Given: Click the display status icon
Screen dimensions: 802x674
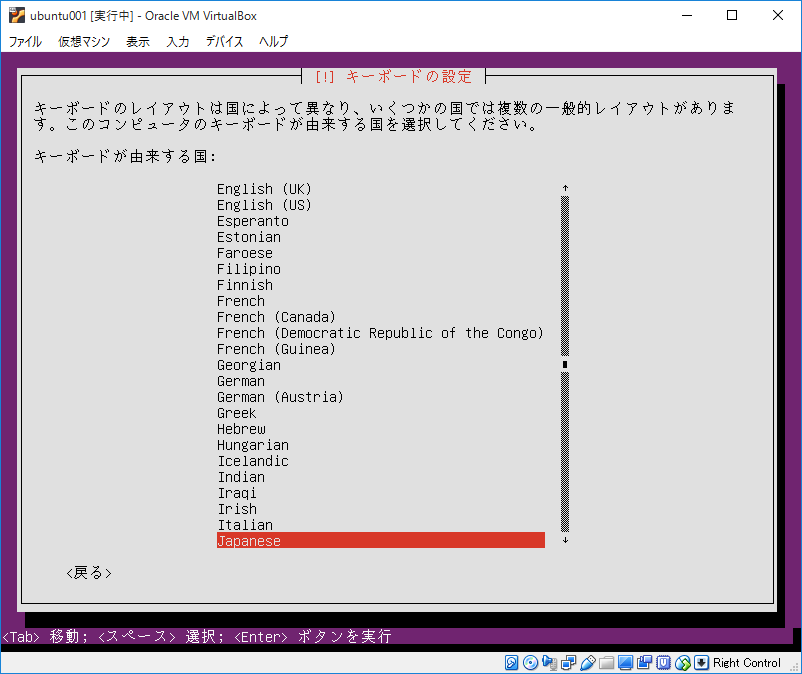Looking at the screenshot, I should 626,663.
